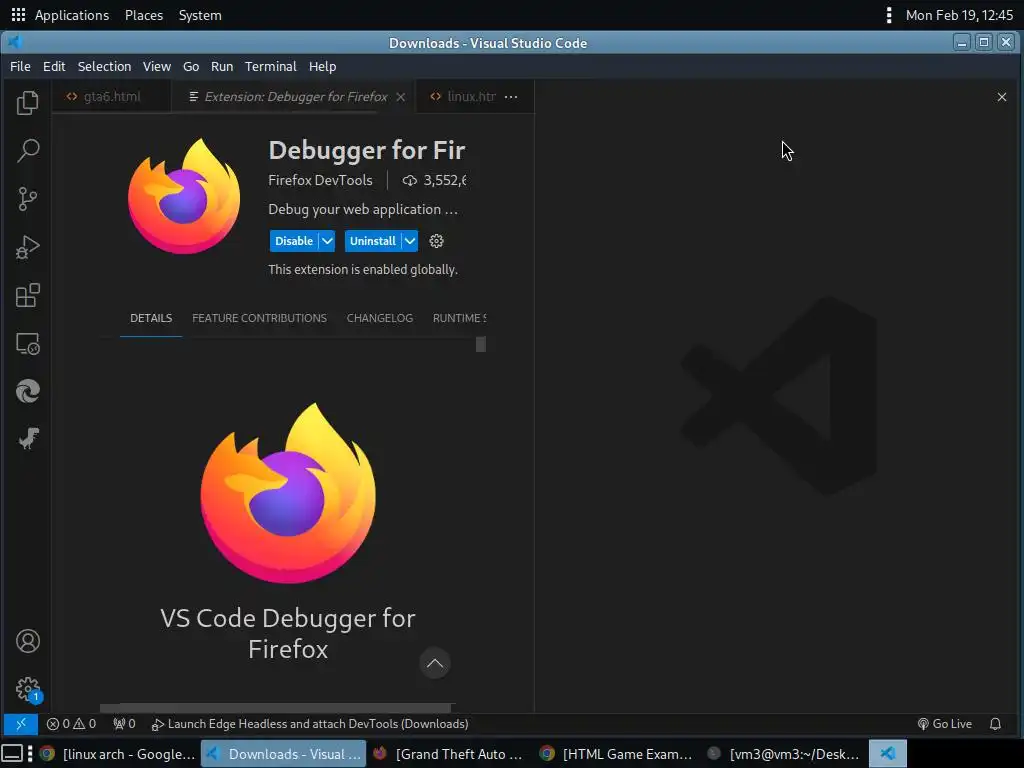Image resolution: width=1024 pixels, height=768 pixels.
Task: Open the Extensions view
Action: coord(27,295)
